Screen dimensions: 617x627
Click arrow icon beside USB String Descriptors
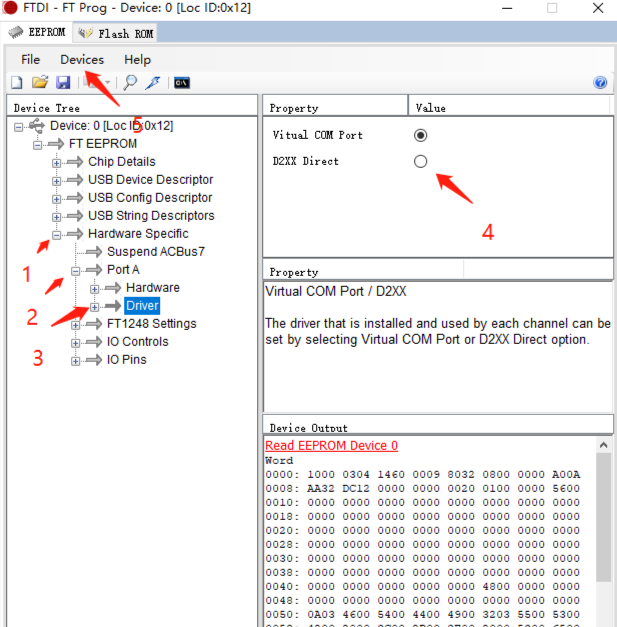[x=75, y=216]
